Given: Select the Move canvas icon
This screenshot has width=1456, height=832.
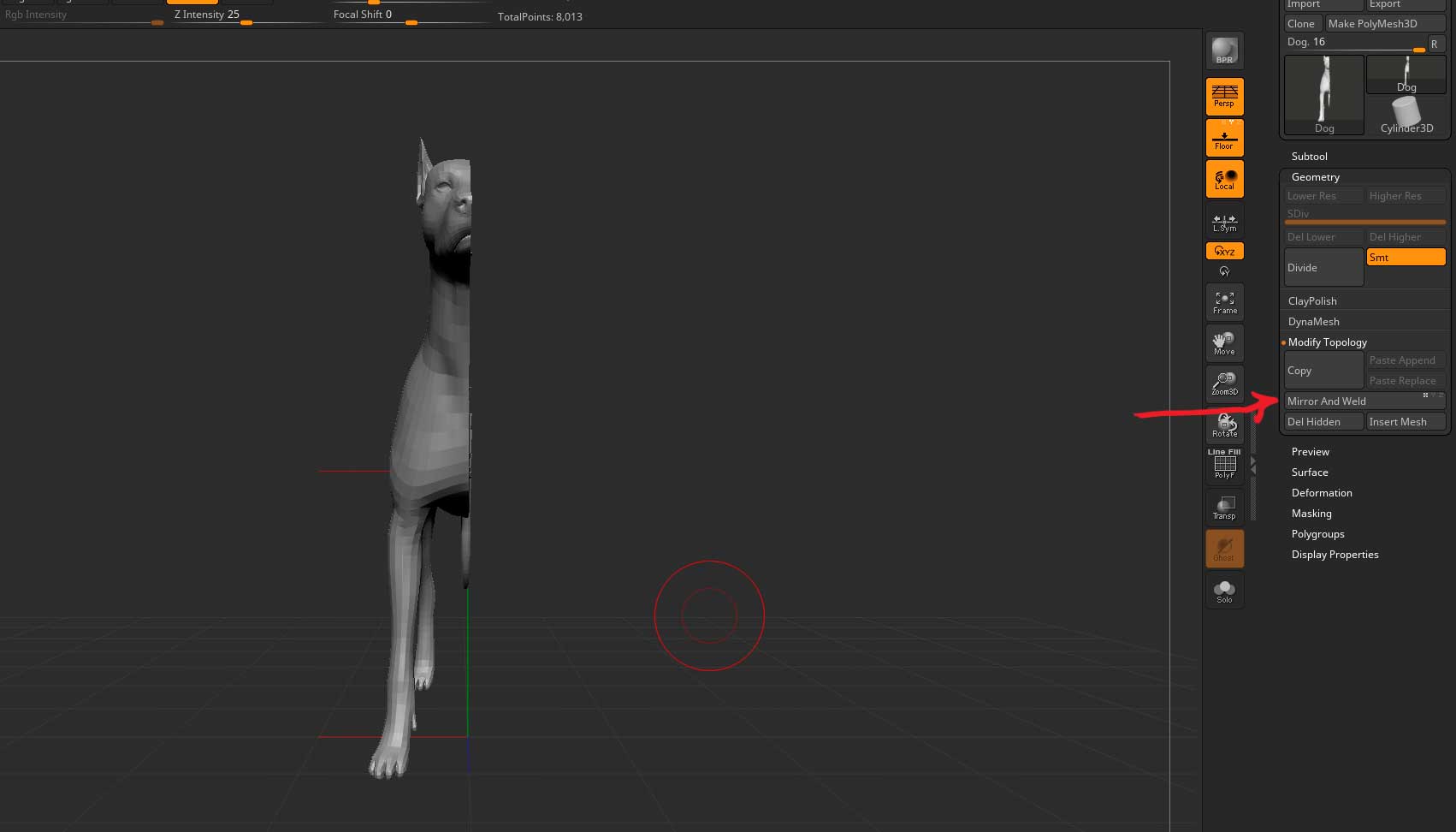Looking at the screenshot, I should coord(1224,343).
